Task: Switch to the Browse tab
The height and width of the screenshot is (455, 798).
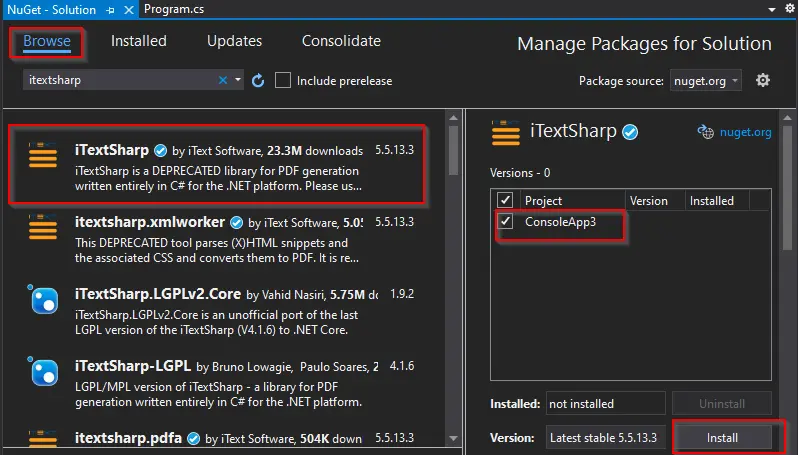Action: 47,41
